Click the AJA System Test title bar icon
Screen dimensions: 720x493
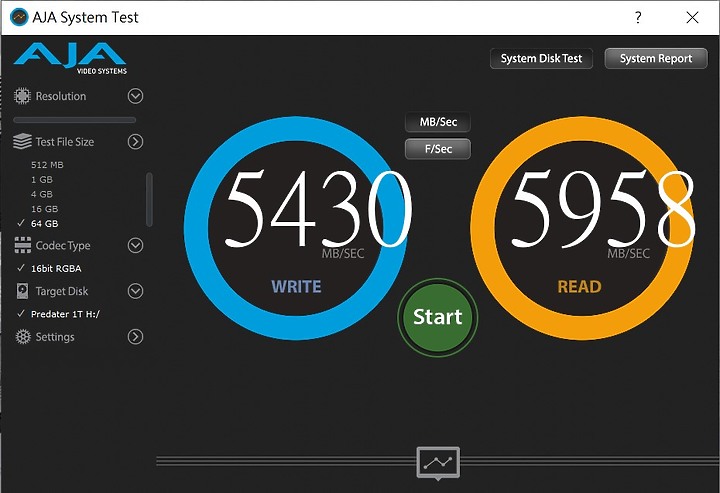19,17
